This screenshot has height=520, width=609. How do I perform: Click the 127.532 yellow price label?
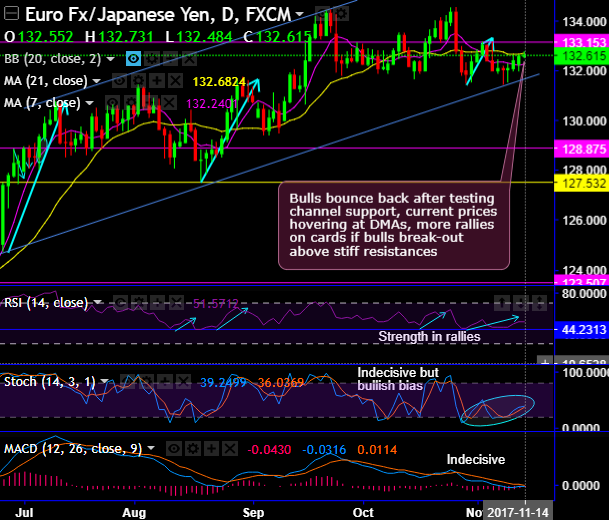click(x=581, y=183)
